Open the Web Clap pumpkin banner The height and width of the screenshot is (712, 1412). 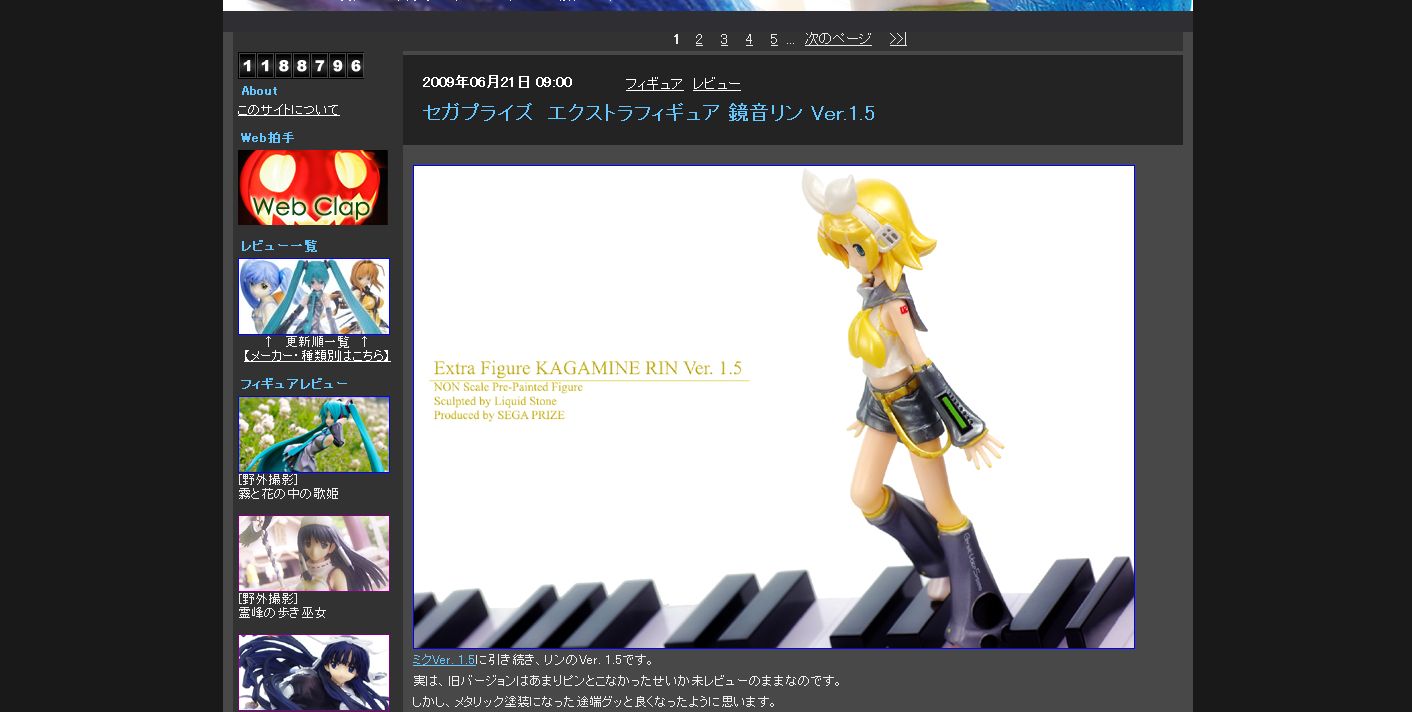[x=313, y=187]
